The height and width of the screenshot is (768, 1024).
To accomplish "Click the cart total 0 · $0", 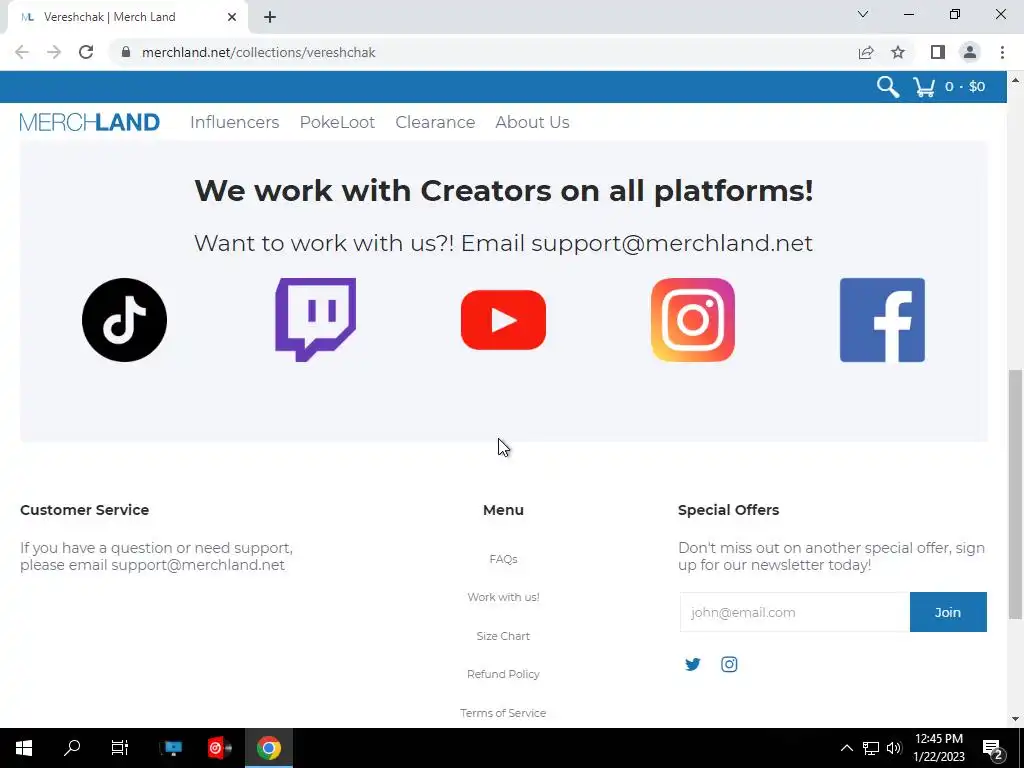I will pyautogui.click(x=965, y=87).
